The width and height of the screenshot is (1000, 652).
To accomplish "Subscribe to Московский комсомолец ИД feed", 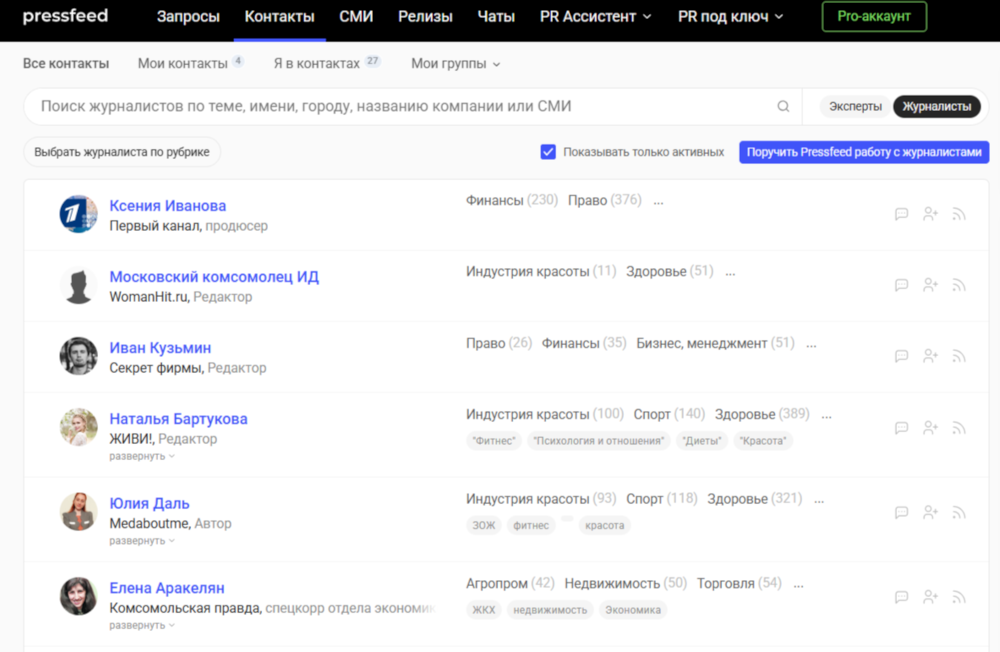I will click(959, 285).
